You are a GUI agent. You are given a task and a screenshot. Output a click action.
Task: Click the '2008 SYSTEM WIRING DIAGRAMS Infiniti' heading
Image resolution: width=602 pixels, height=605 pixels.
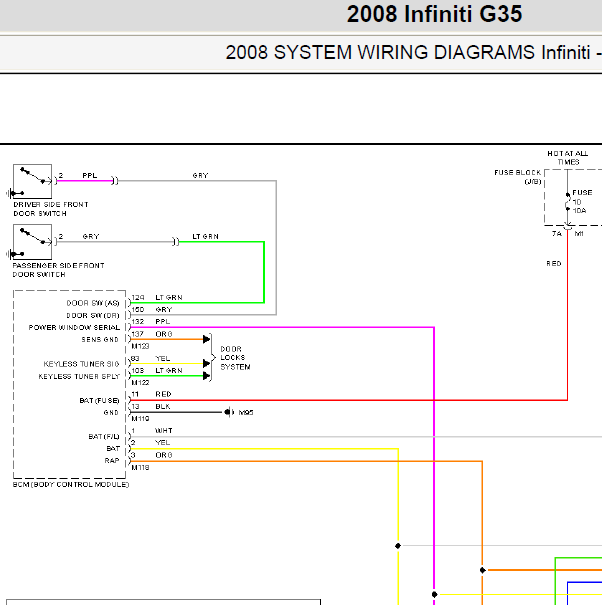[x=408, y=52]
